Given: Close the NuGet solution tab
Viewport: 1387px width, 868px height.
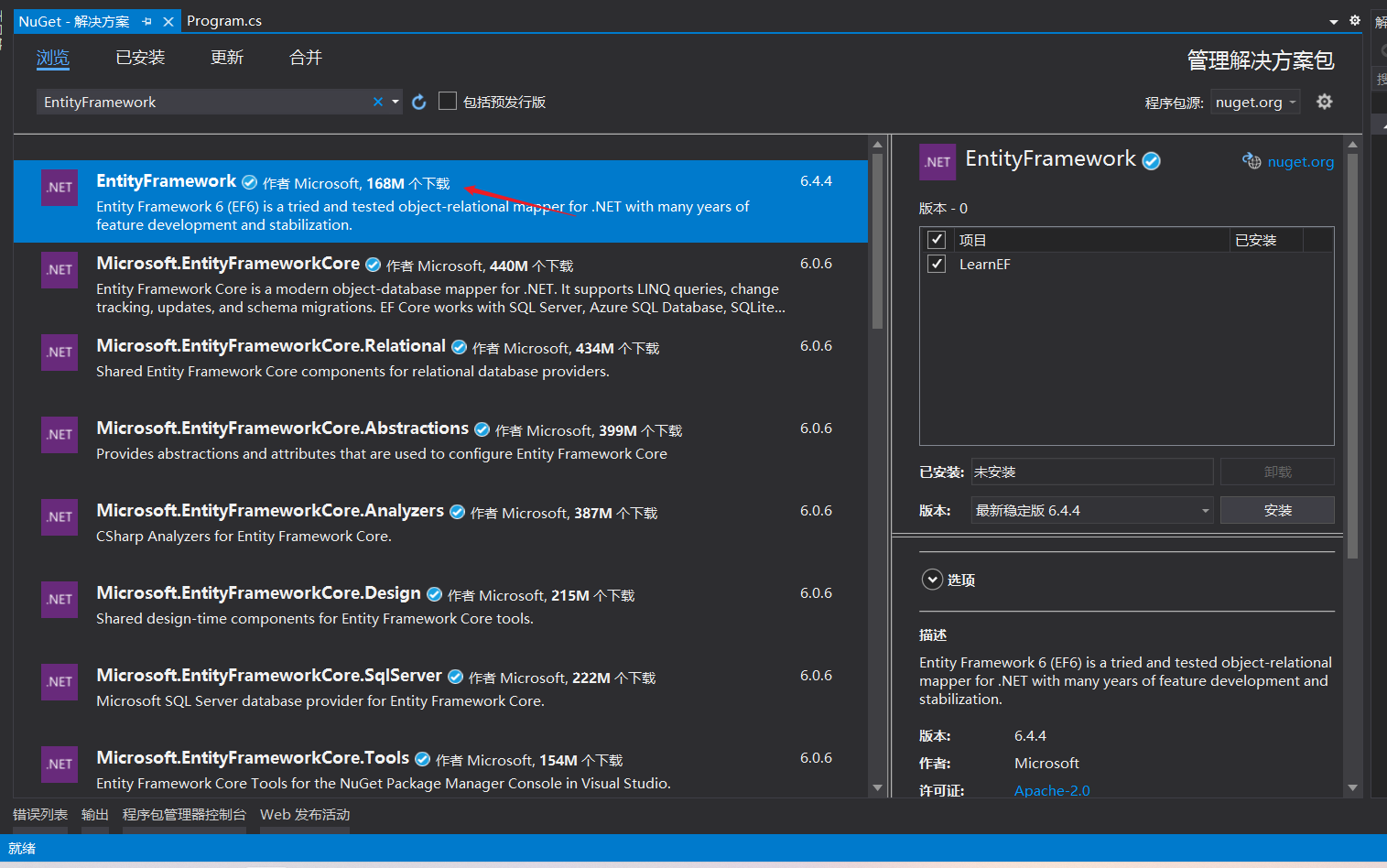Looking at the screenshot, I should click(x=168, y=21).
